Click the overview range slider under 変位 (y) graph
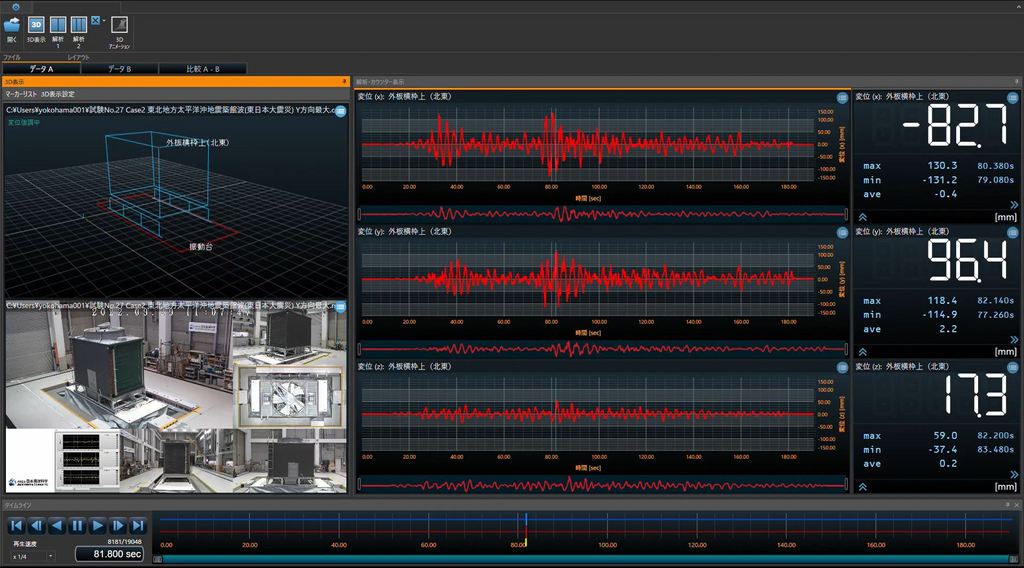 tap(603, 349)
